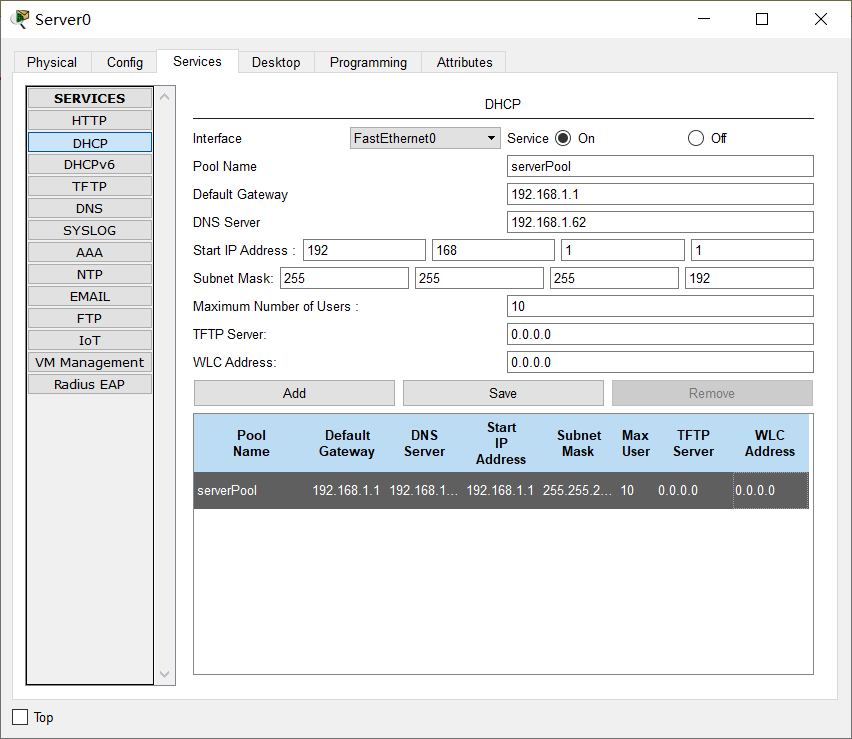Click the Save pool button

[x=503, y=393]
